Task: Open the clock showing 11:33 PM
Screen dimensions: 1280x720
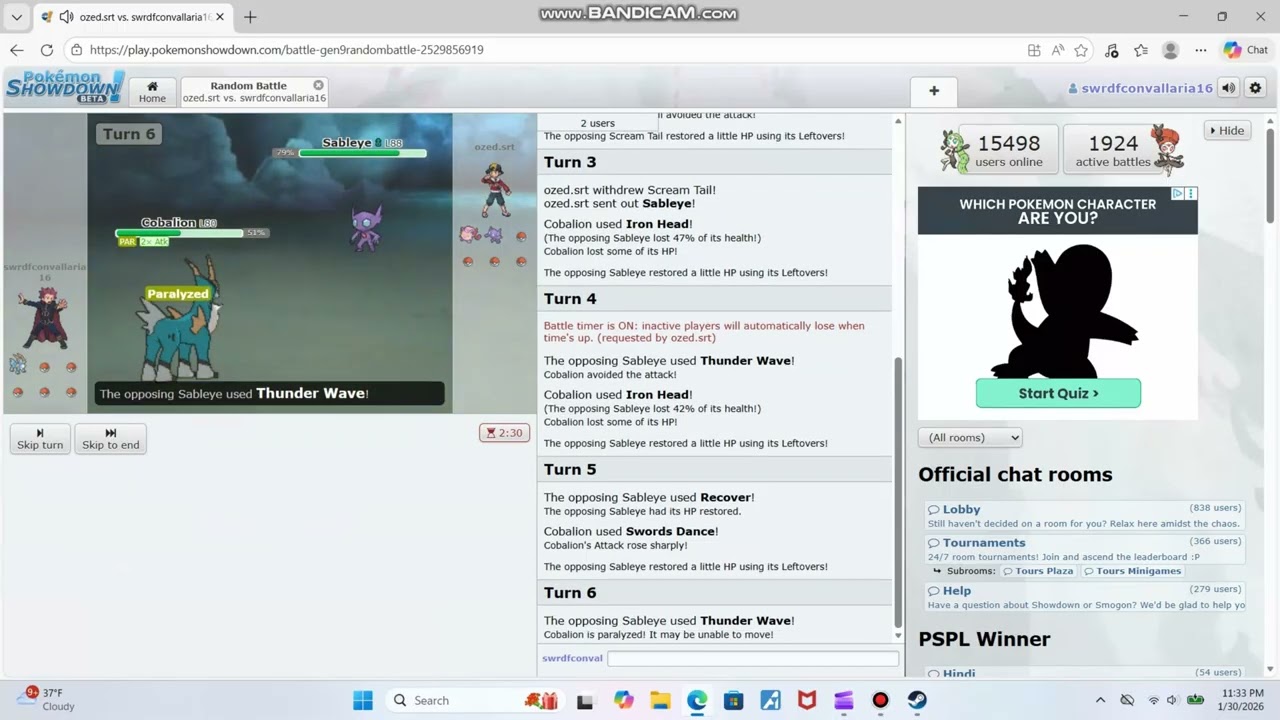Action: [1240, 700]
